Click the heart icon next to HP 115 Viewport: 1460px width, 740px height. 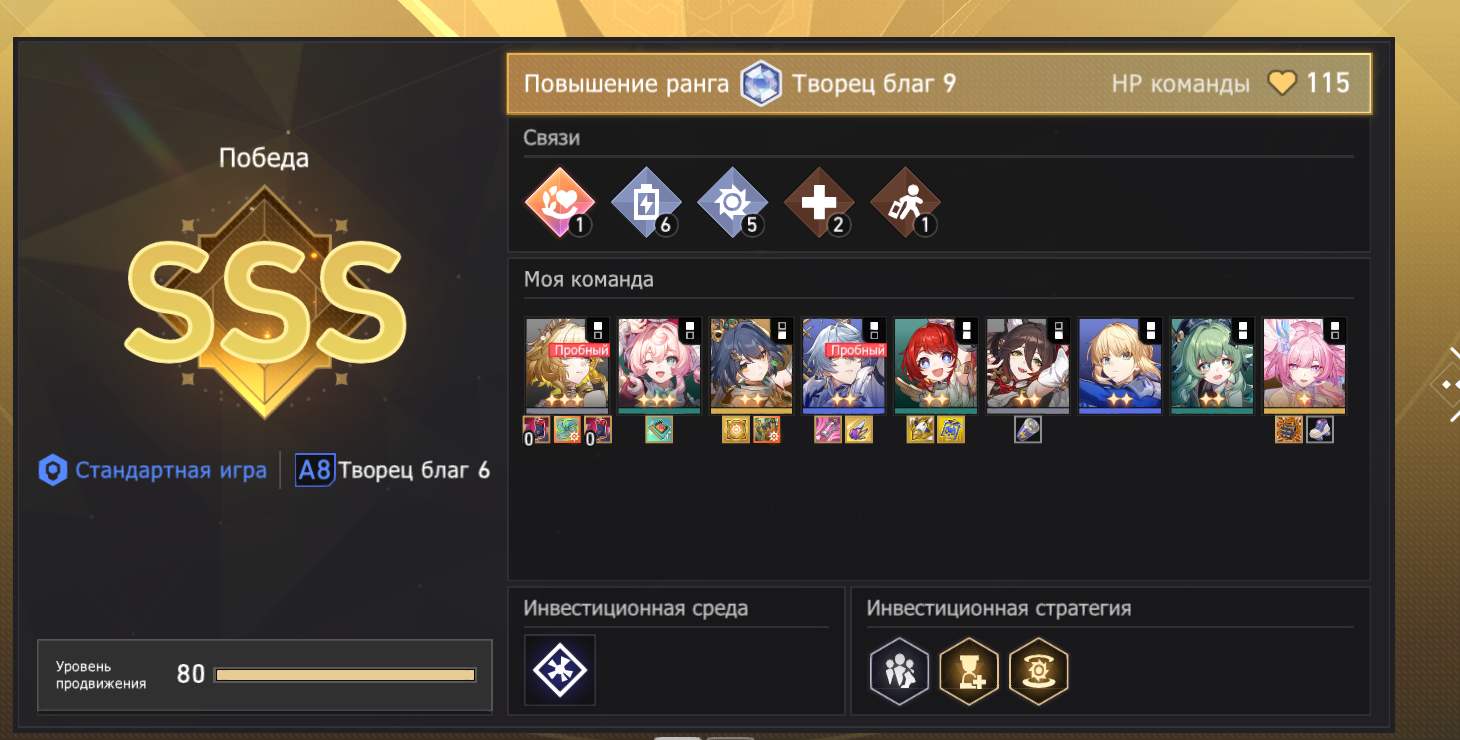point(1282,83)
